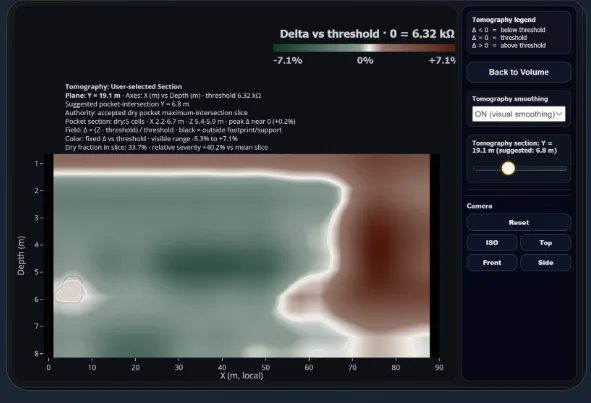Reset the camera view

point(519,222)
